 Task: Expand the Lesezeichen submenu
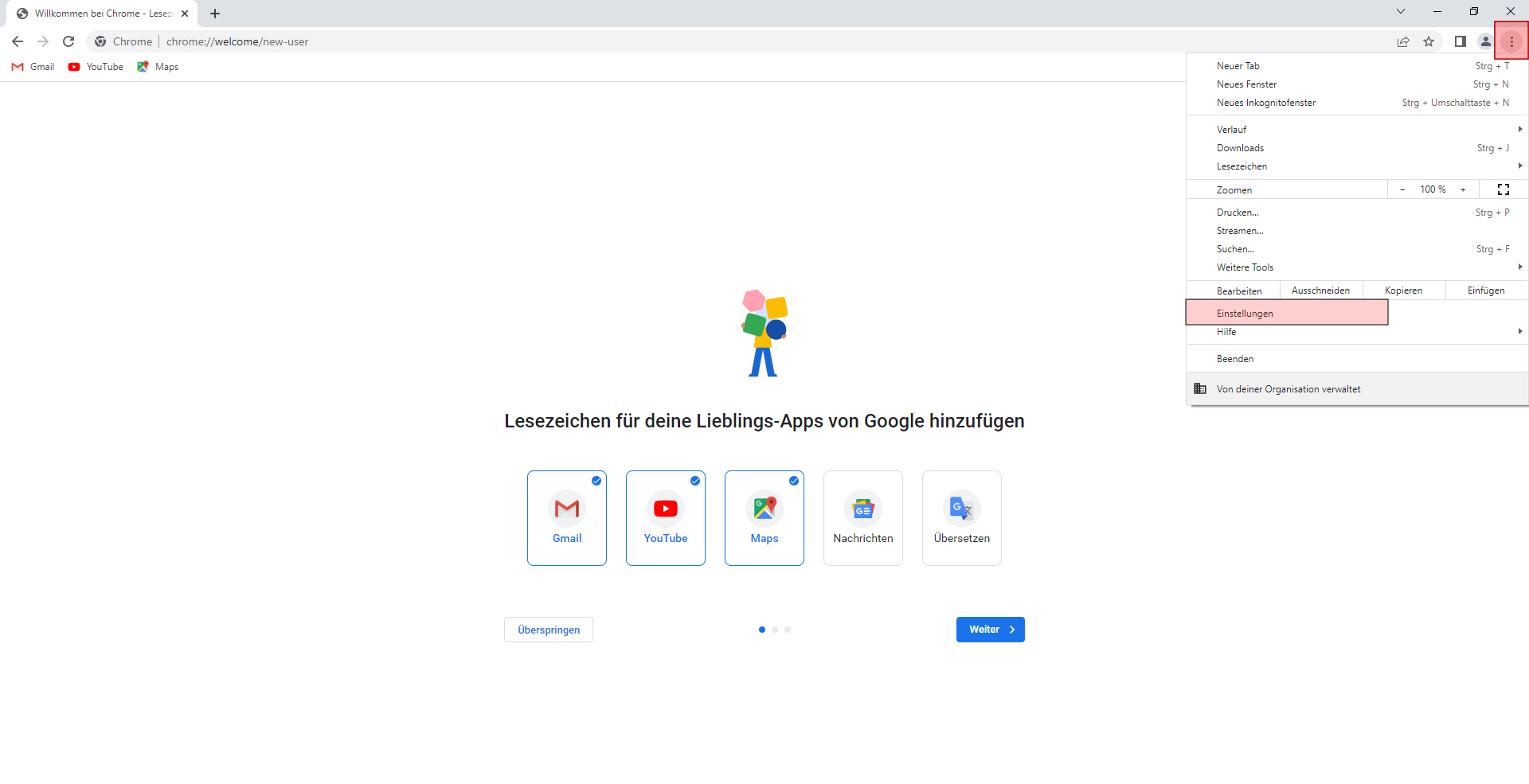coord(1357,166)
